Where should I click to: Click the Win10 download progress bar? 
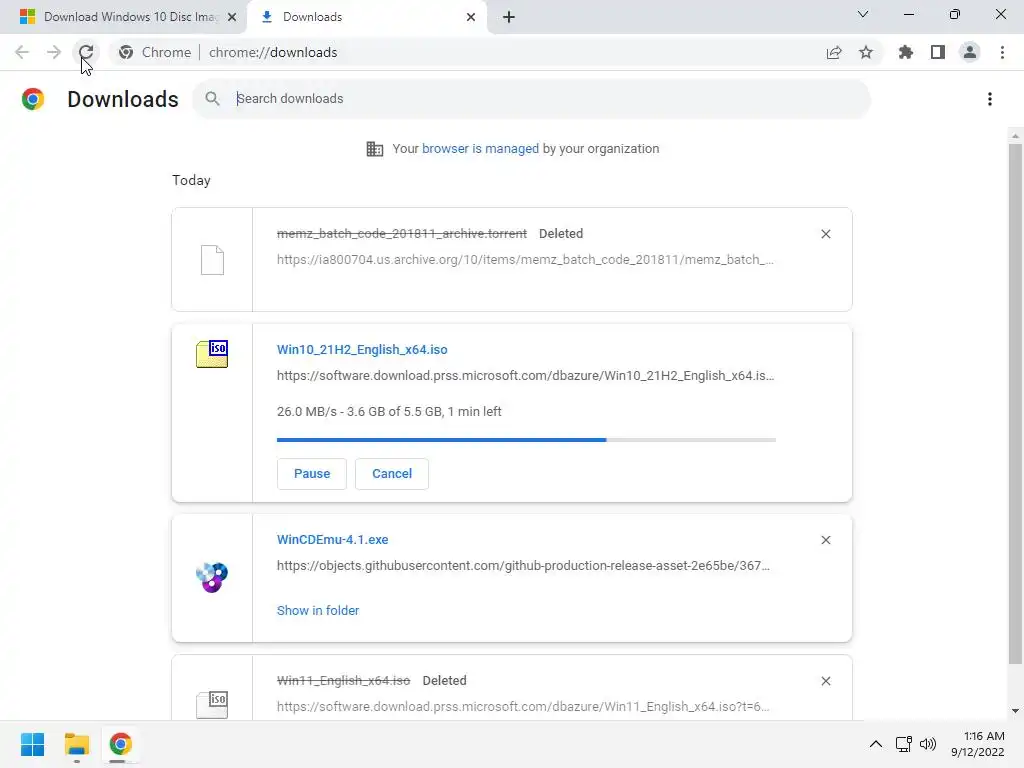[x=526, y=440]
